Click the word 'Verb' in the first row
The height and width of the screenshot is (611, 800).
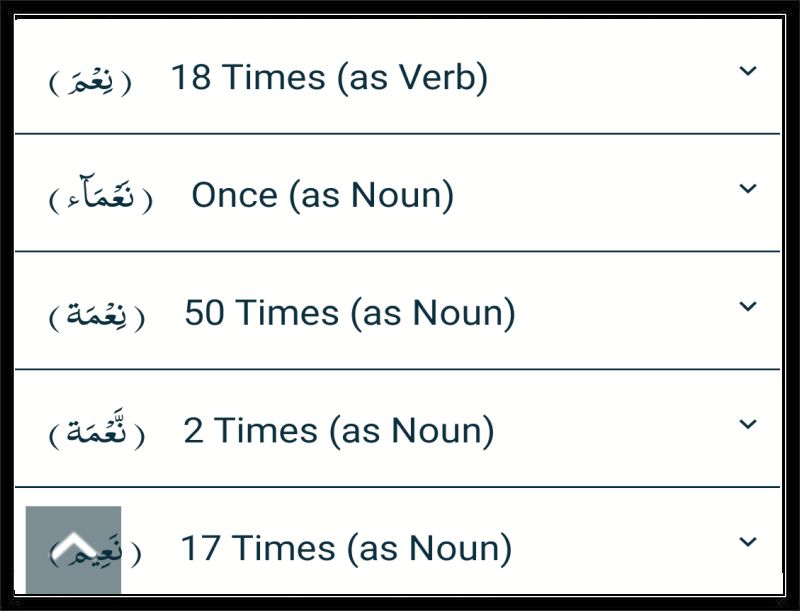click(443, 78)
